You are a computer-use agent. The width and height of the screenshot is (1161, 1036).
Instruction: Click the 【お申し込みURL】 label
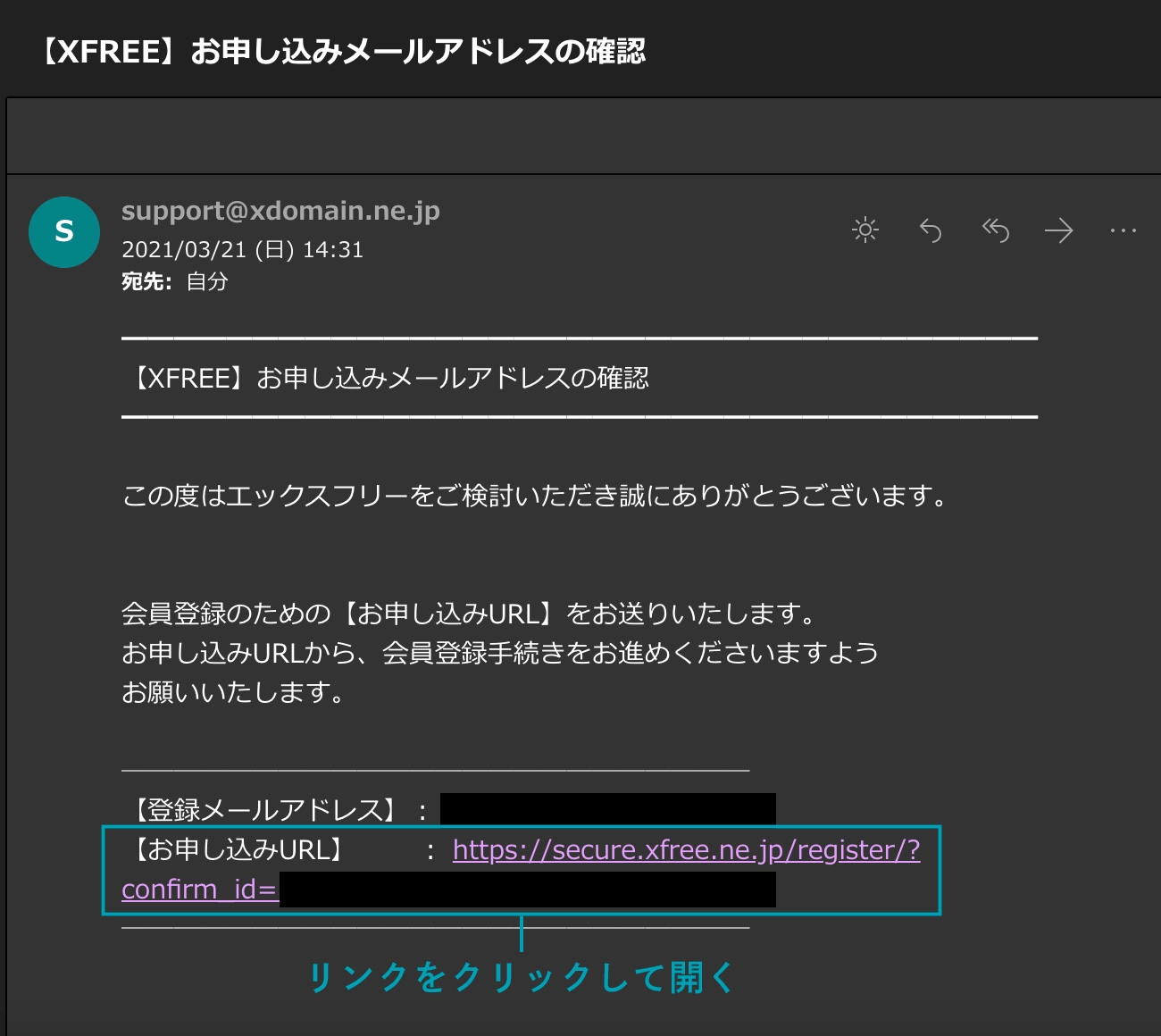238,849
